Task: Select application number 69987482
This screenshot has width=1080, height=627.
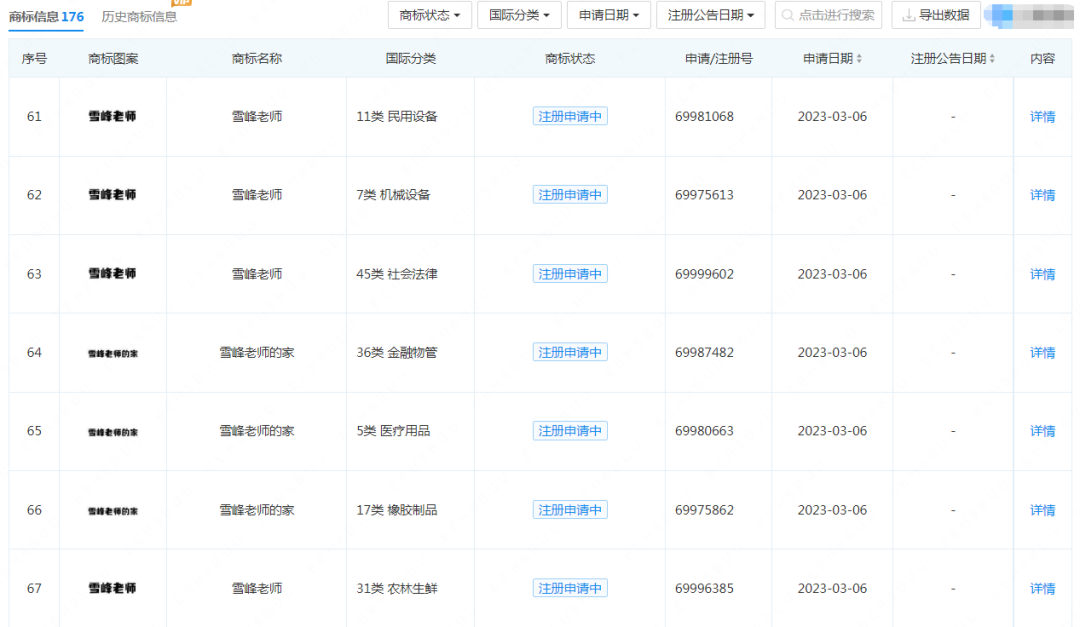Action: click(704, 353)
